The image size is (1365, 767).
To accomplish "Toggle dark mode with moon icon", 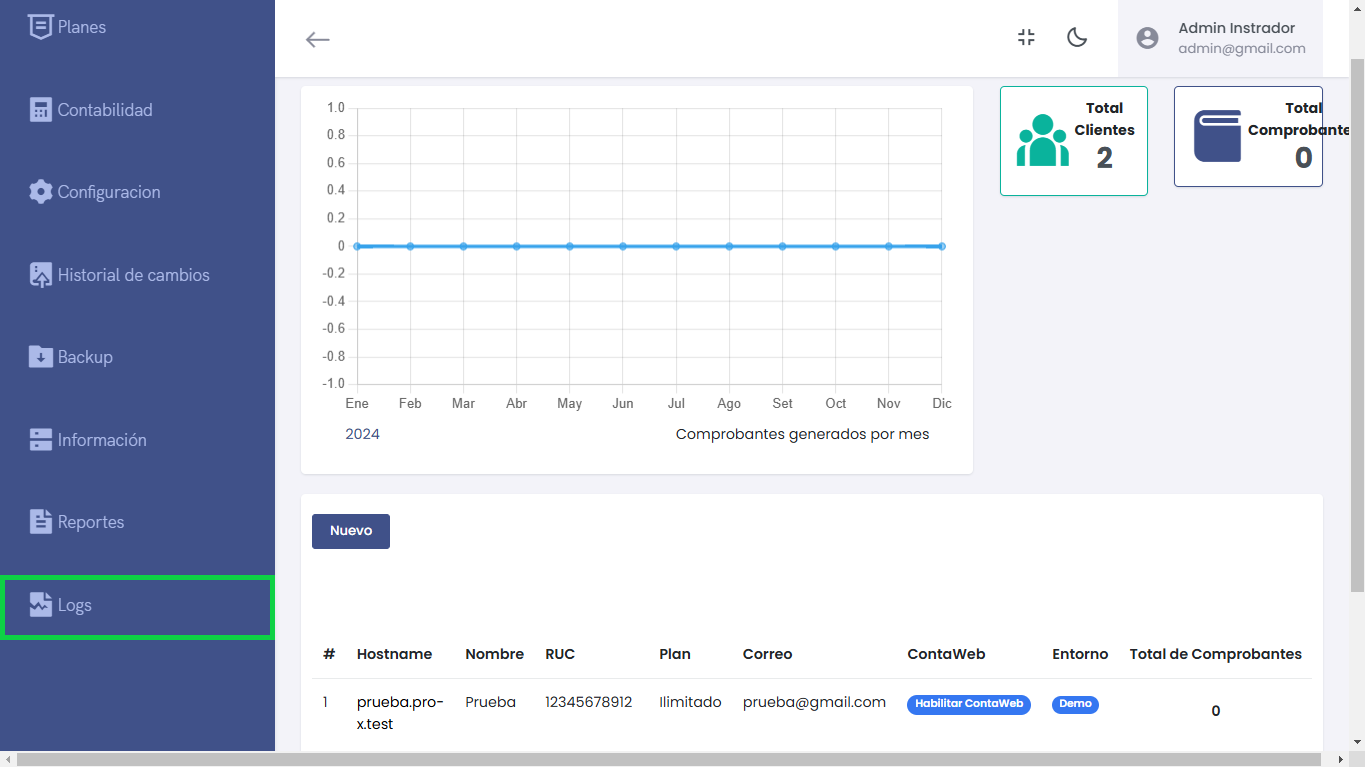I will coord(1077,38).
